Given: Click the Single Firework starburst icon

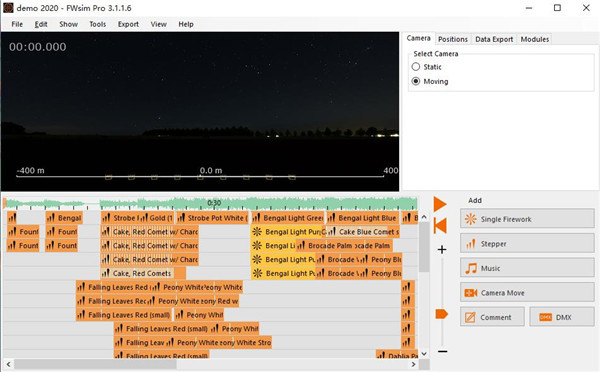Looking at the screenshot, I should 470,219.
